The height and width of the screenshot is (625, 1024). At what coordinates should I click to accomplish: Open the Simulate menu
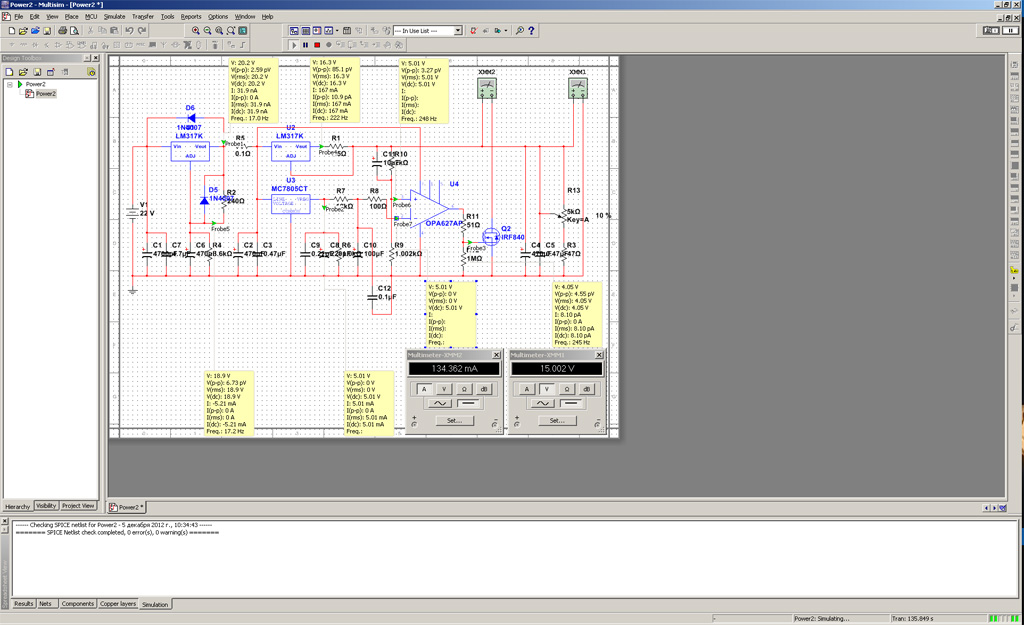(114, 16)
